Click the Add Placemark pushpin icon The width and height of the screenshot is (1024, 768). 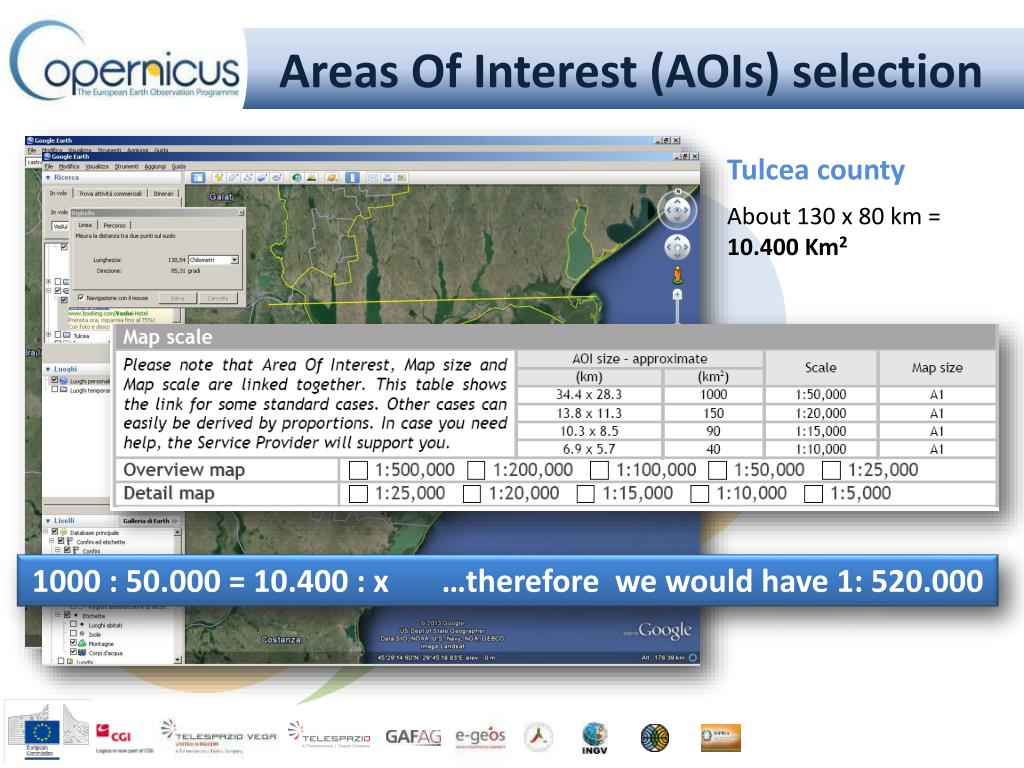pos(219,178)
